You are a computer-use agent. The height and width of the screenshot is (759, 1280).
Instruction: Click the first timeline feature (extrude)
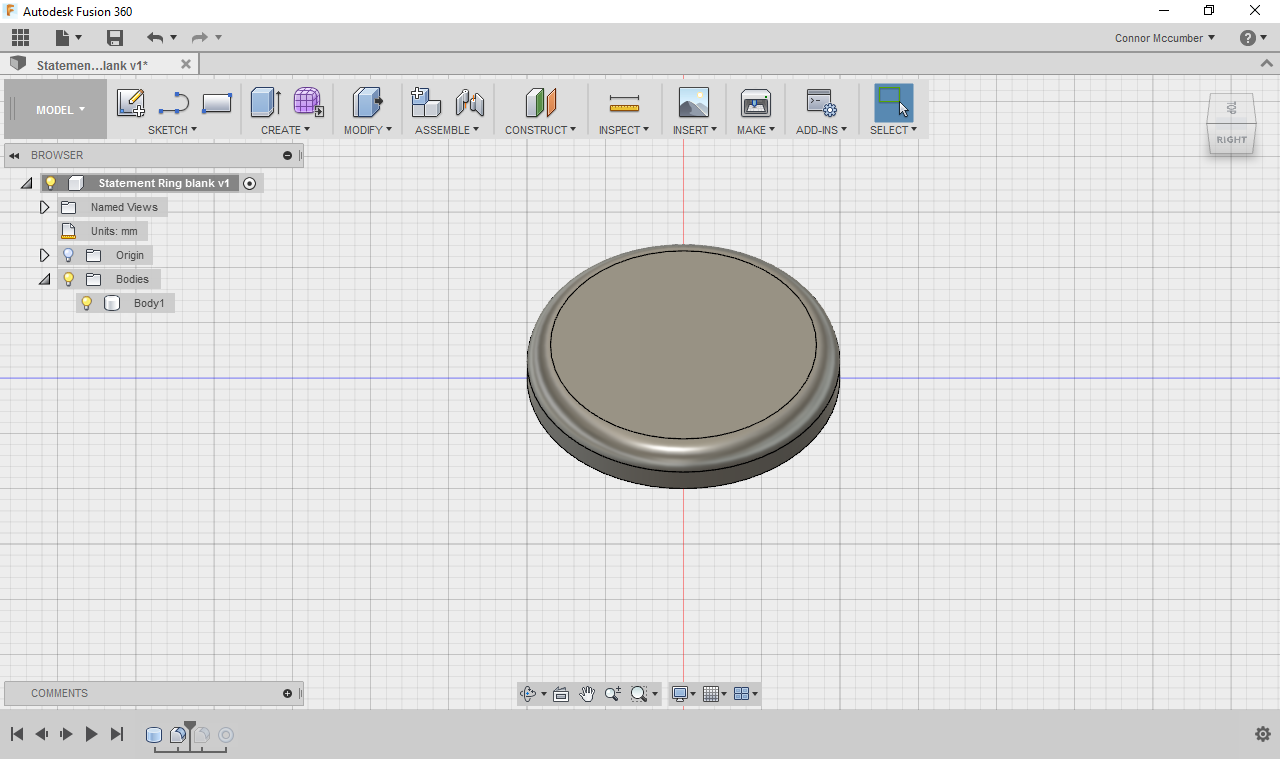[154, 735]
